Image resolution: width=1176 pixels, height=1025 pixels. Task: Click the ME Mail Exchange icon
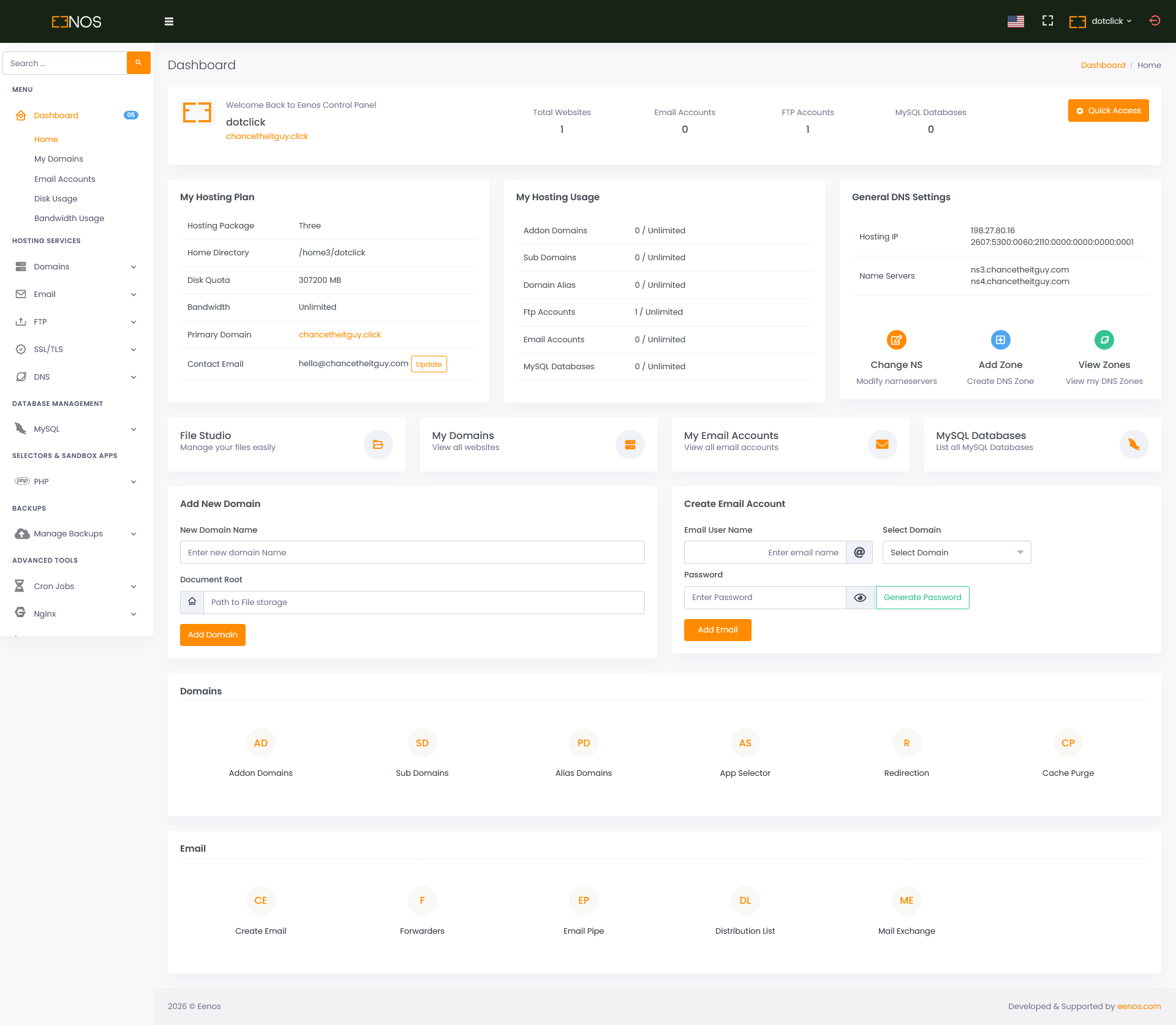coord(907,901)
